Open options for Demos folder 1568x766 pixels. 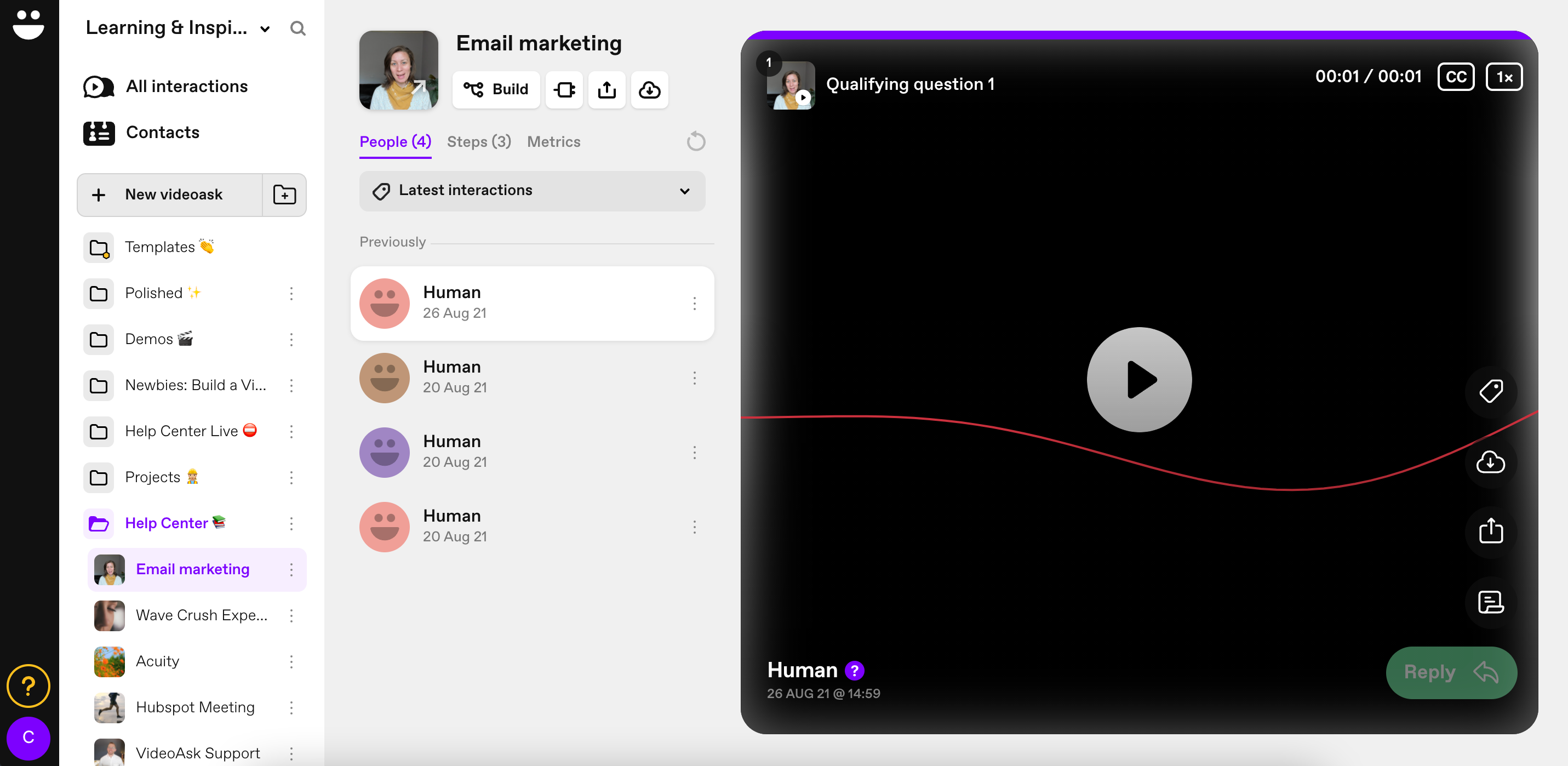point(291,339)
